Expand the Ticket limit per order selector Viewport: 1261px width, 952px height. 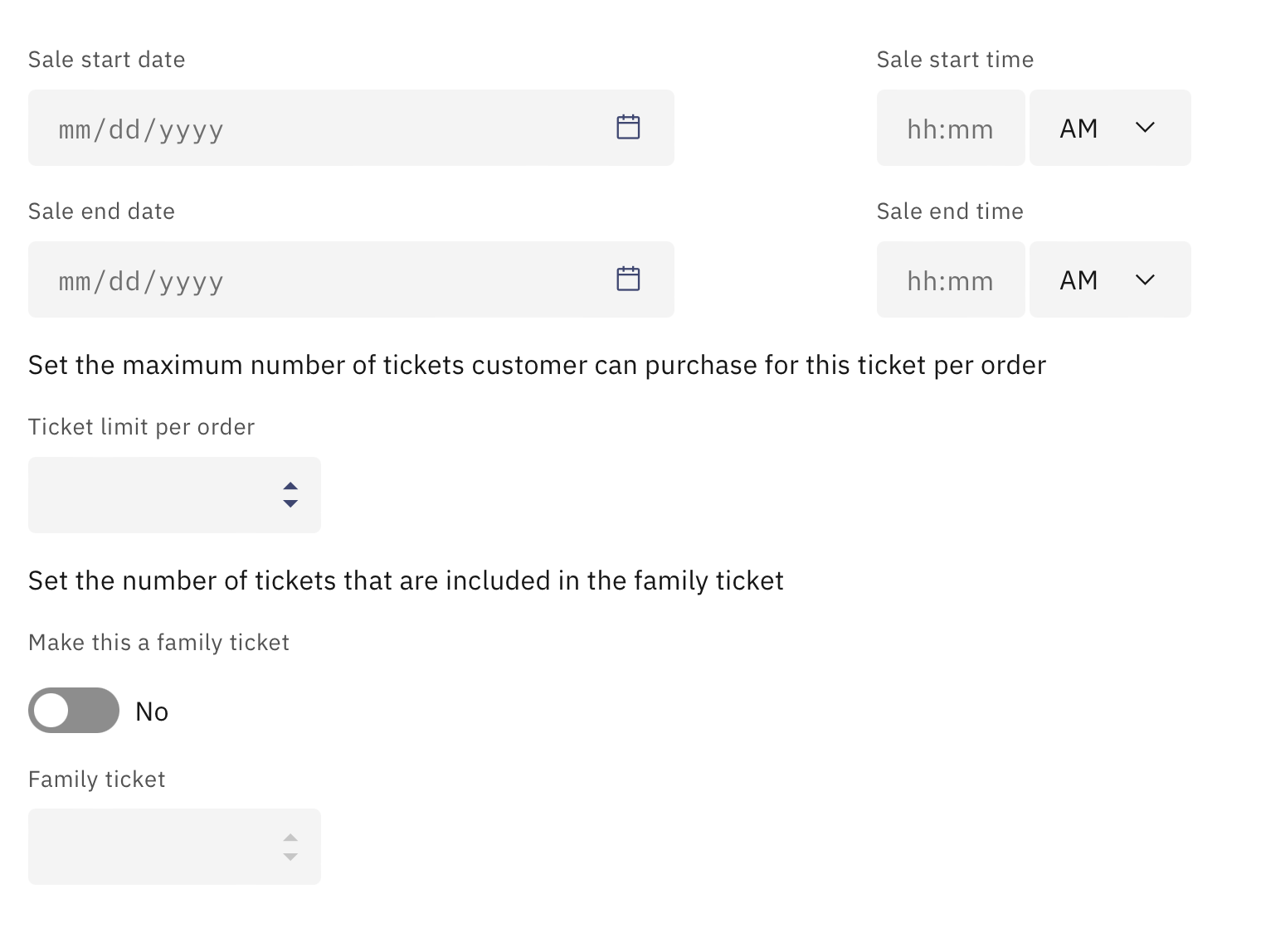174,495
